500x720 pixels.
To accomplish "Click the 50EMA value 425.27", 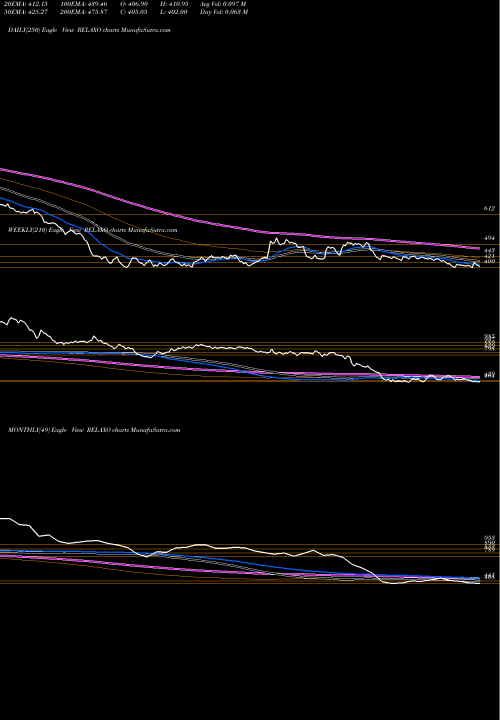I will tap(25, 12).
